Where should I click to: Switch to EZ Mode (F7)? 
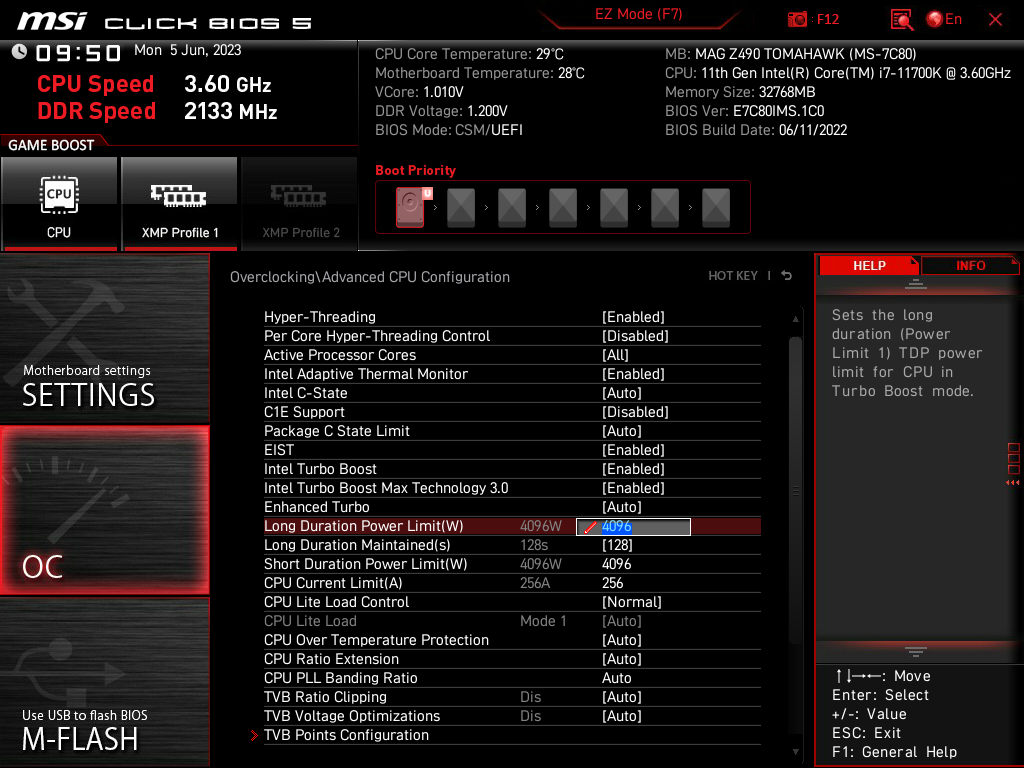pos(638,14)
